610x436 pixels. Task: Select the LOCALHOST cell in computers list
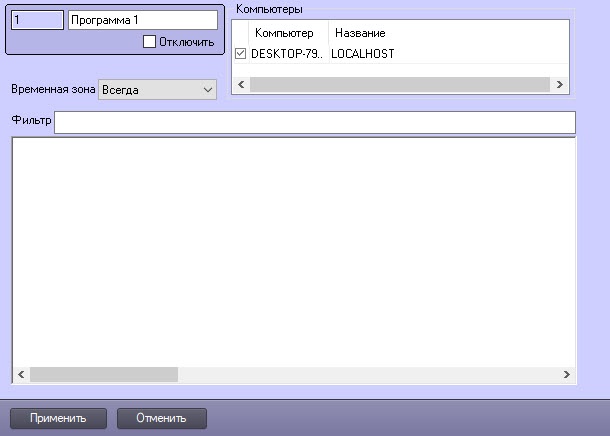362,53
